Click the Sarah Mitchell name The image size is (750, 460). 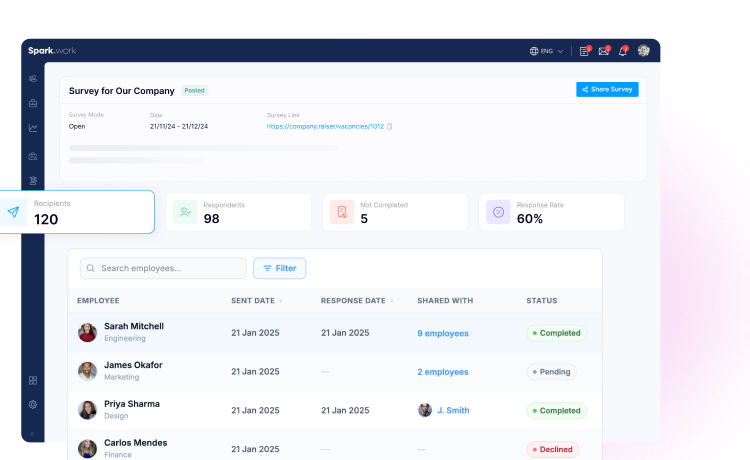pyautogui.click(x=134, y=326)
